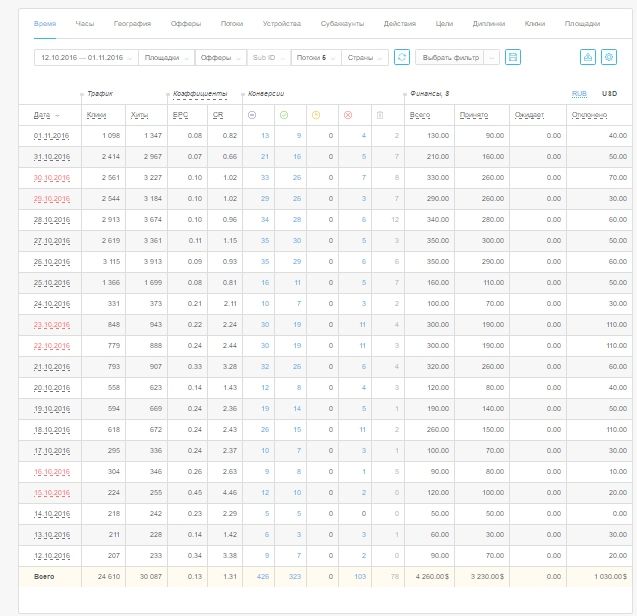Open the Sub ID filter dropdown

(x=269, y=58)
